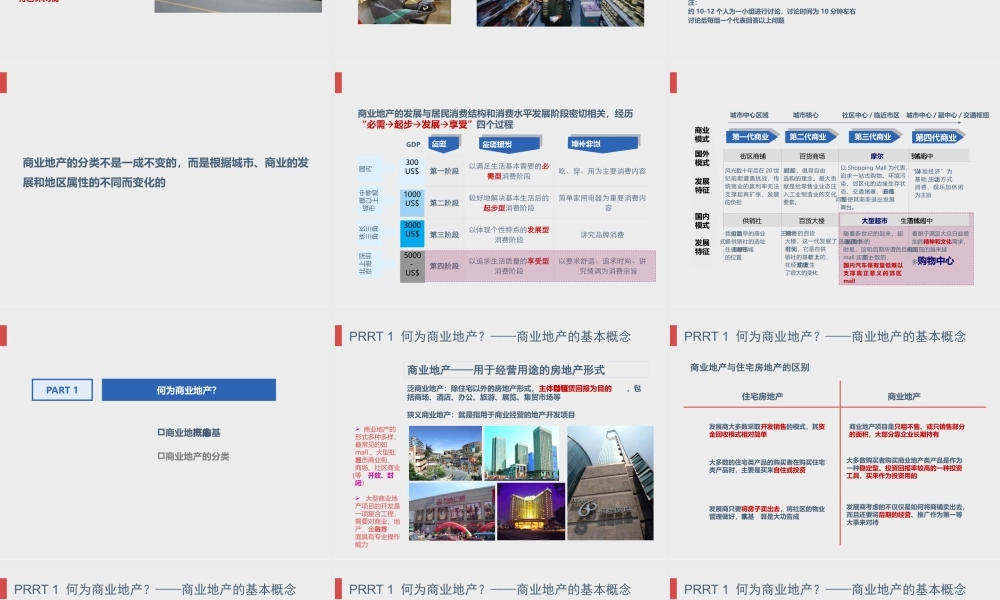Viewport: 1000px width, 600px height.
Task: Click the "城市中心区域" location label
Action: [x=749, y=115]
